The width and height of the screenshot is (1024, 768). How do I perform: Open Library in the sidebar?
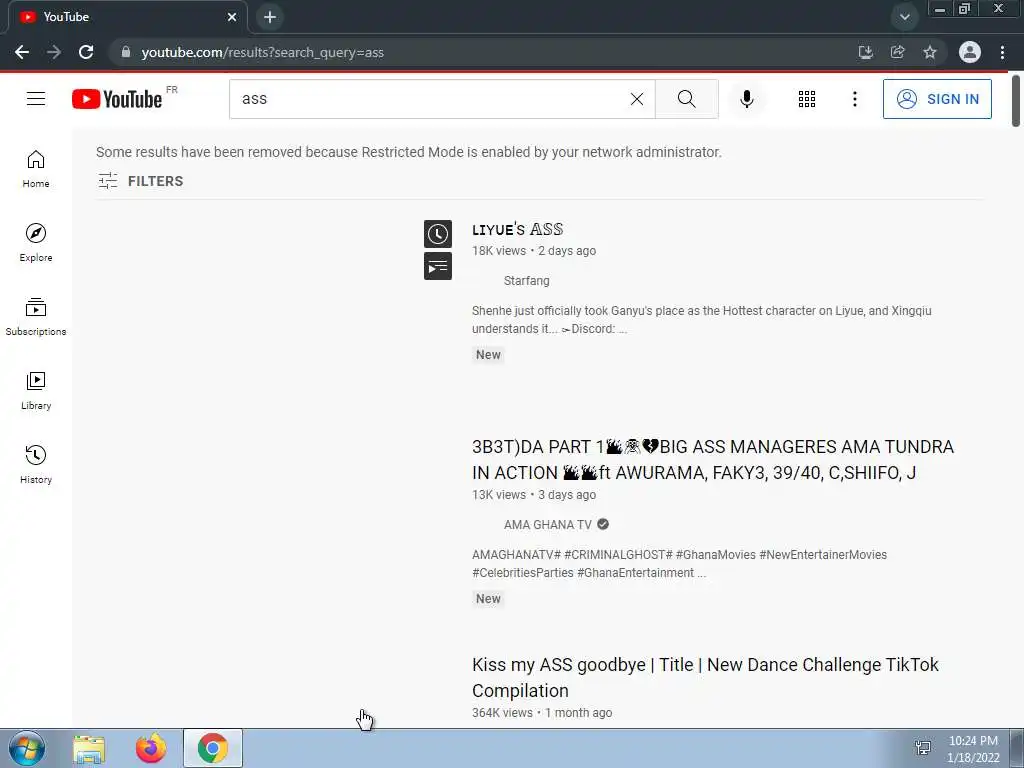pyautogui.click(x=36, y=390)
